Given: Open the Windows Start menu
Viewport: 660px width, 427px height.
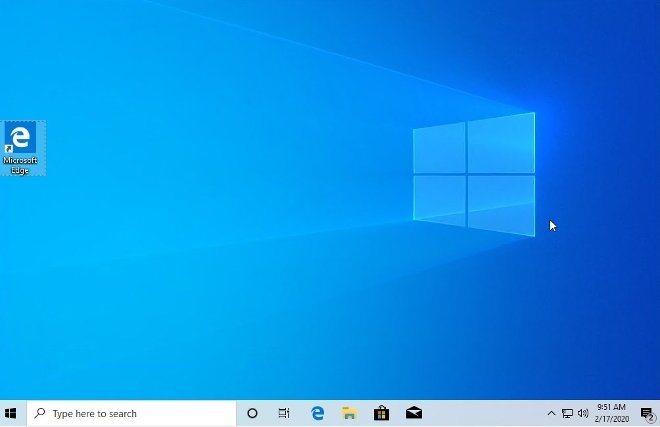Looking at the screenshot, I should tap(11, 414).
